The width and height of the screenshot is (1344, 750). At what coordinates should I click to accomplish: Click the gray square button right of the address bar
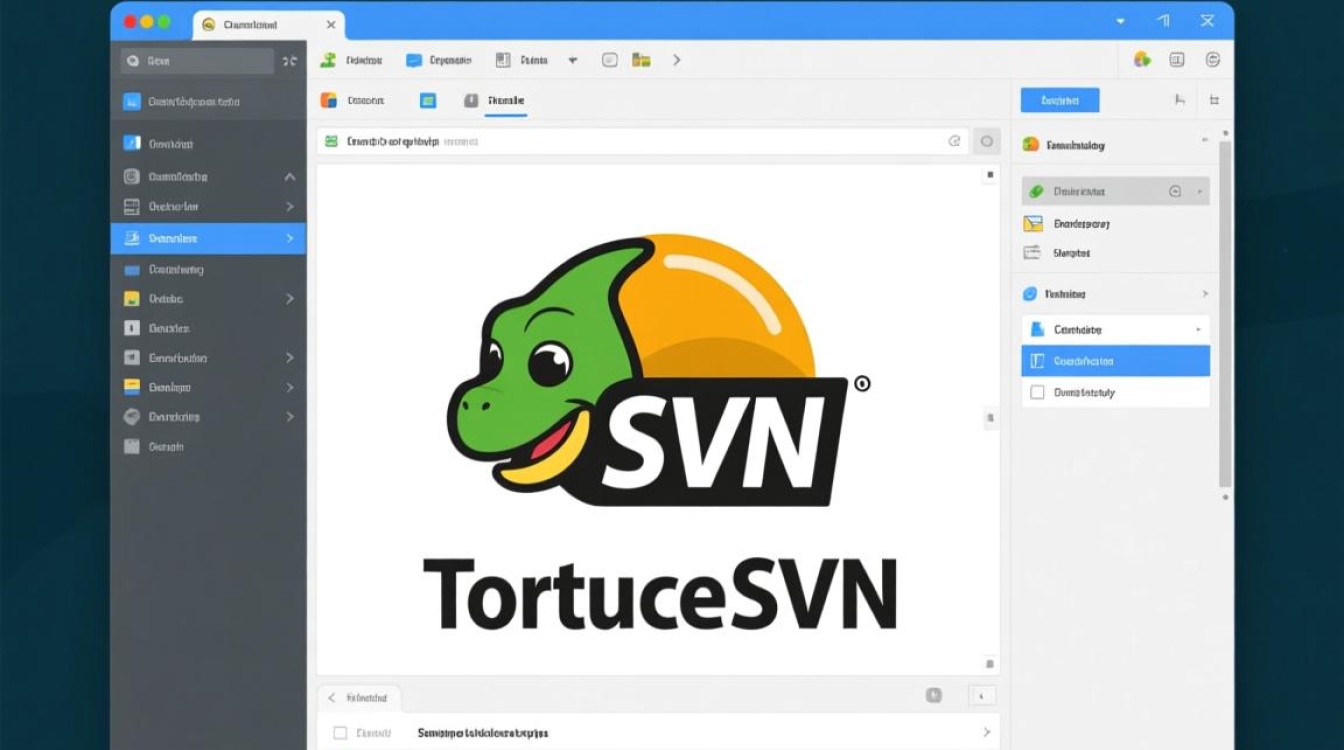click(986, 141)
